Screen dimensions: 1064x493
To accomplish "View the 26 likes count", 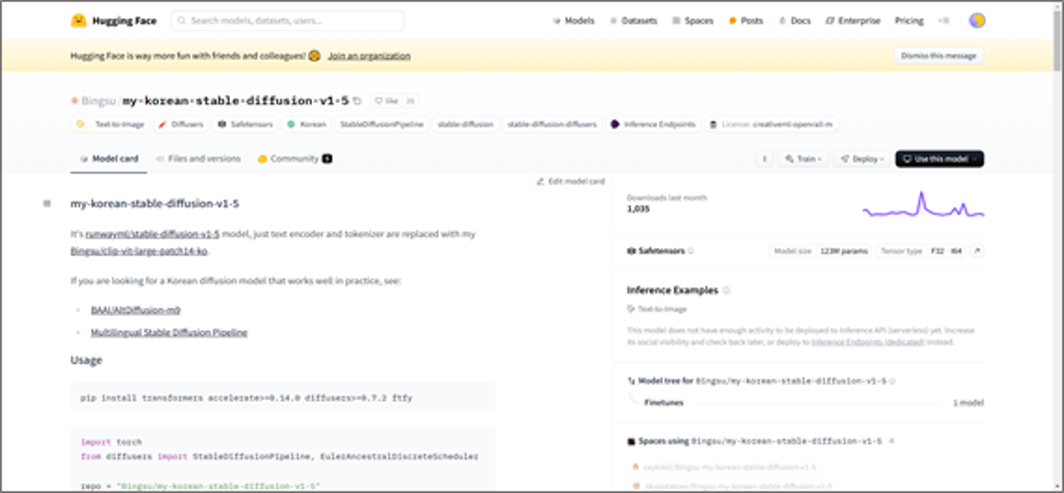I will coord(409,101).
